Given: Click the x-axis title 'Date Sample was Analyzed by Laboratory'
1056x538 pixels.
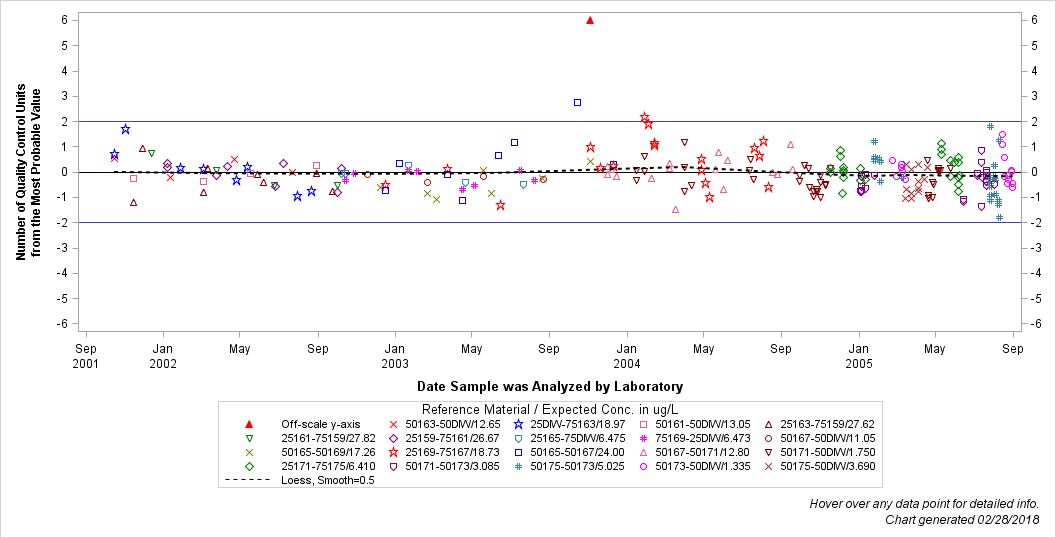Looking at the screenshot, I should click(x=550, y=386).
